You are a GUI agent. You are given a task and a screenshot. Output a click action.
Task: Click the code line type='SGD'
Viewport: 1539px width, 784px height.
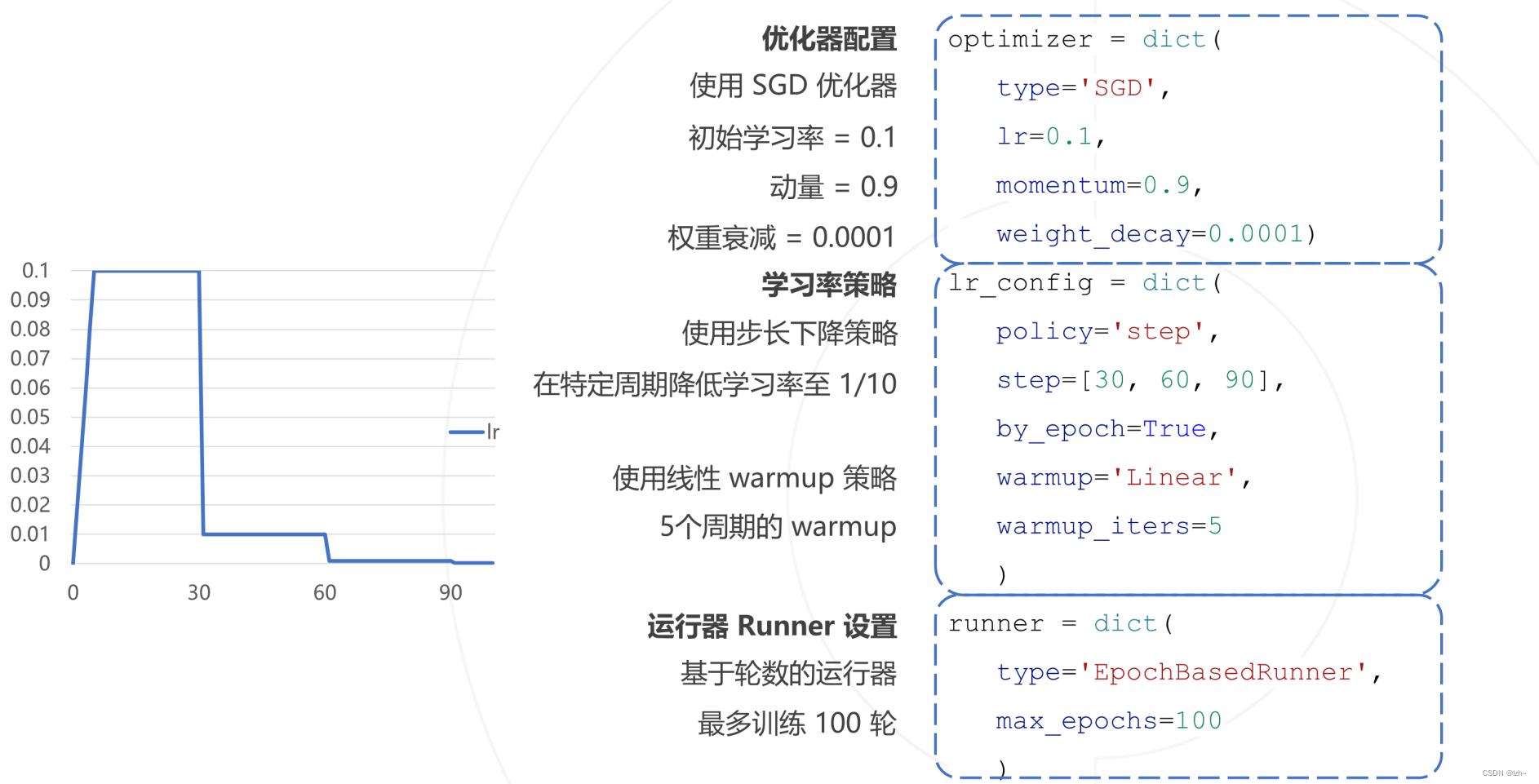pyautogui.click(x=1084, y=88)
